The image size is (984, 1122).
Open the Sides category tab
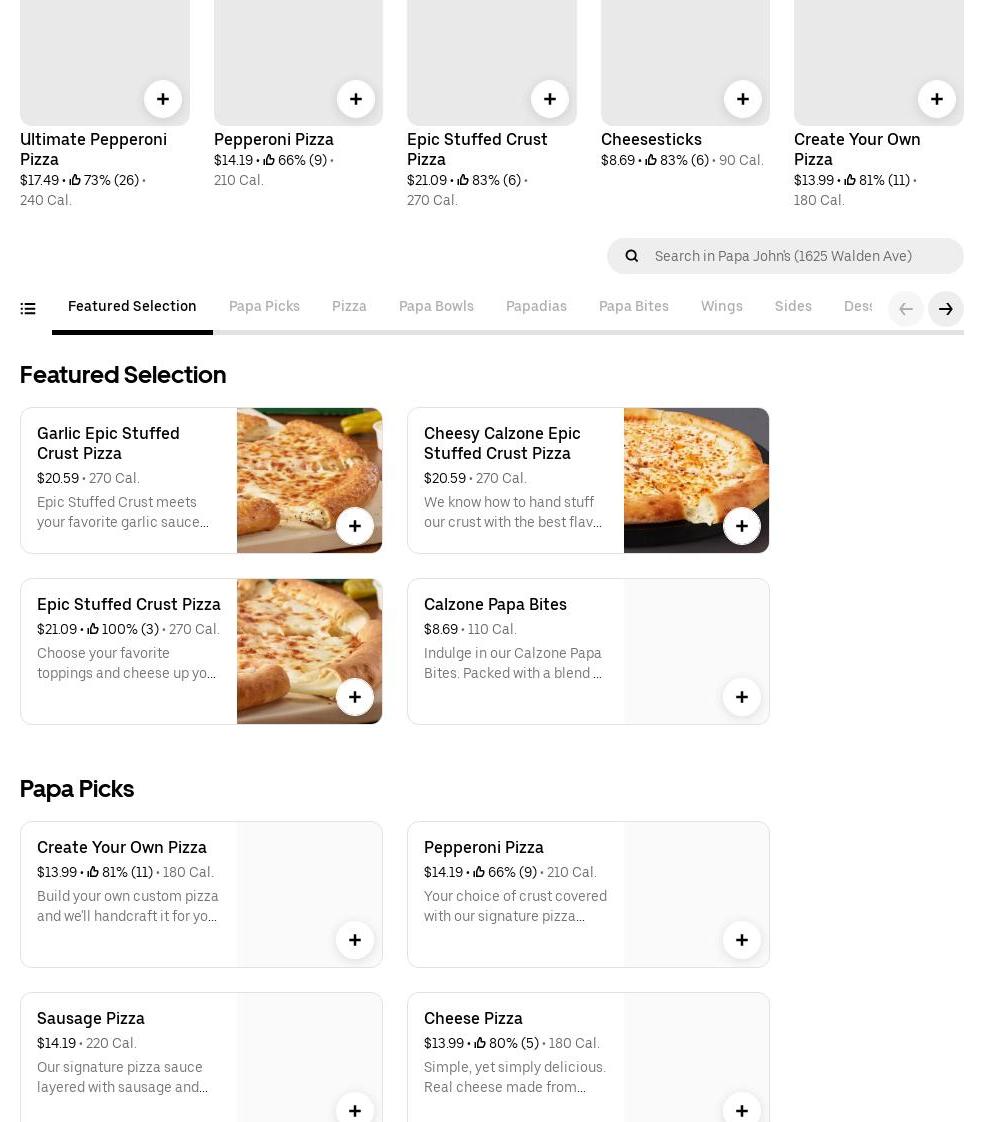tap(793, 306)
